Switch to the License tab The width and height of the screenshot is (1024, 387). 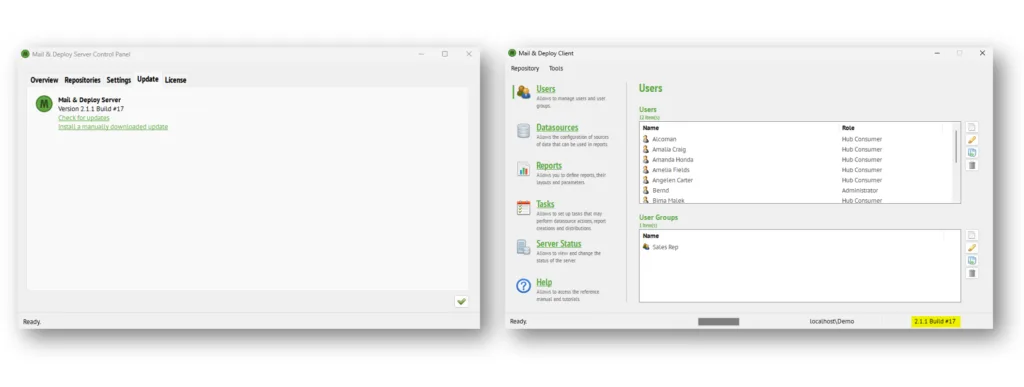click(x=175, y=80)
